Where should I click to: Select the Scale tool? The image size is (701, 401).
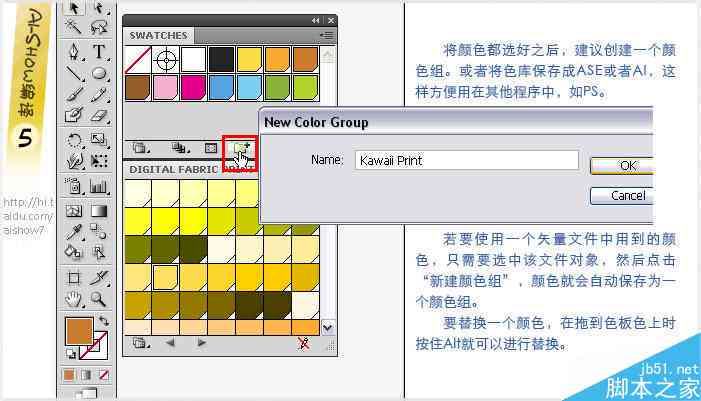[x=99, y=140]
